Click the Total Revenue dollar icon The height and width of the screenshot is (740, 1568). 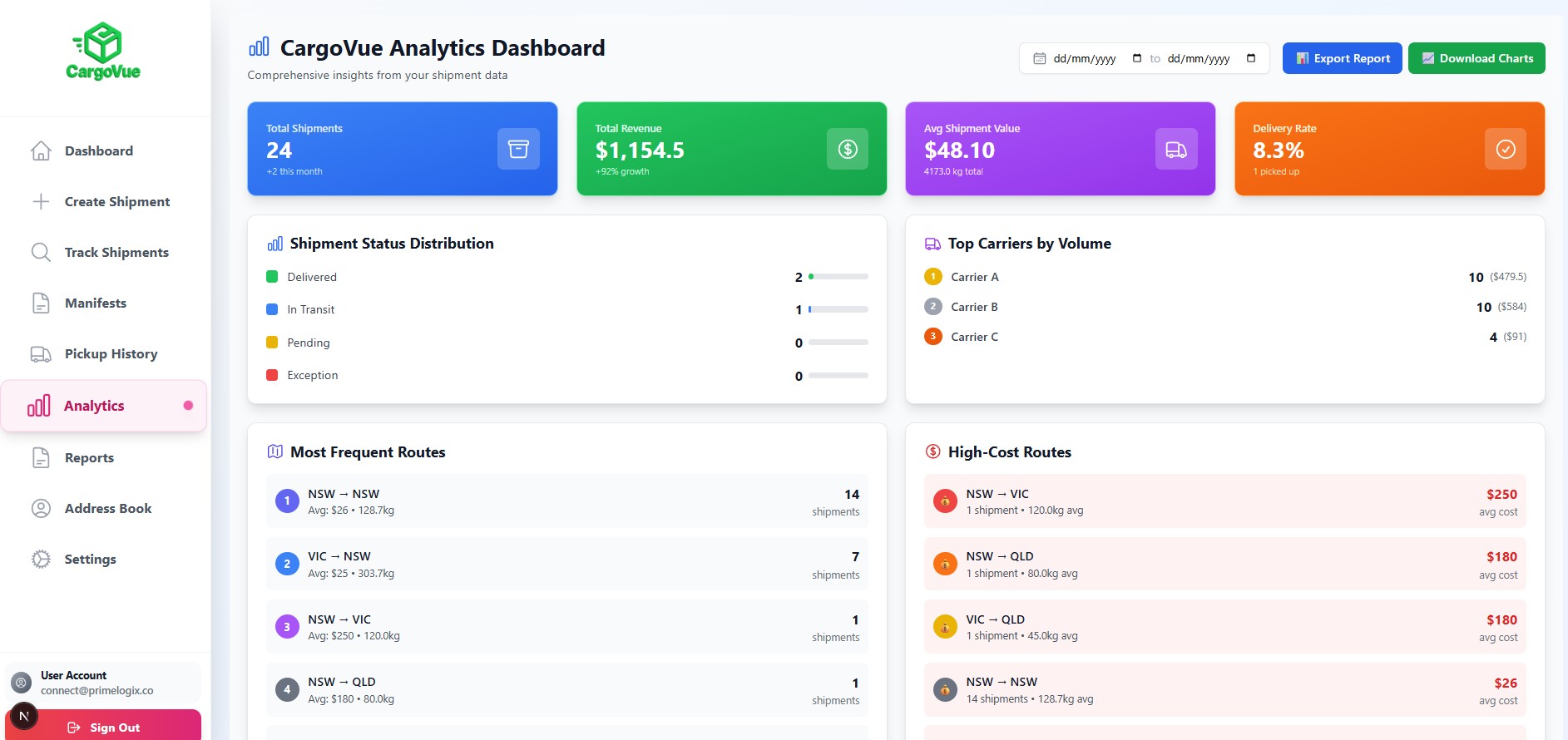coord(848,149)
